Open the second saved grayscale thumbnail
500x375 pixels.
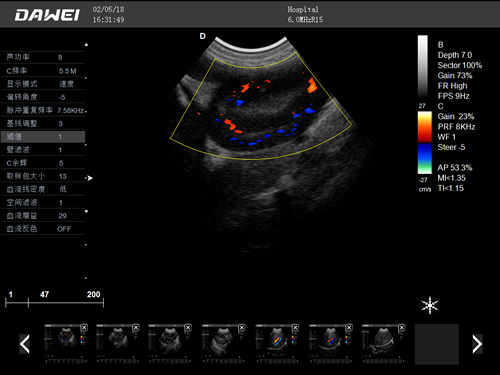coord(117,343)
